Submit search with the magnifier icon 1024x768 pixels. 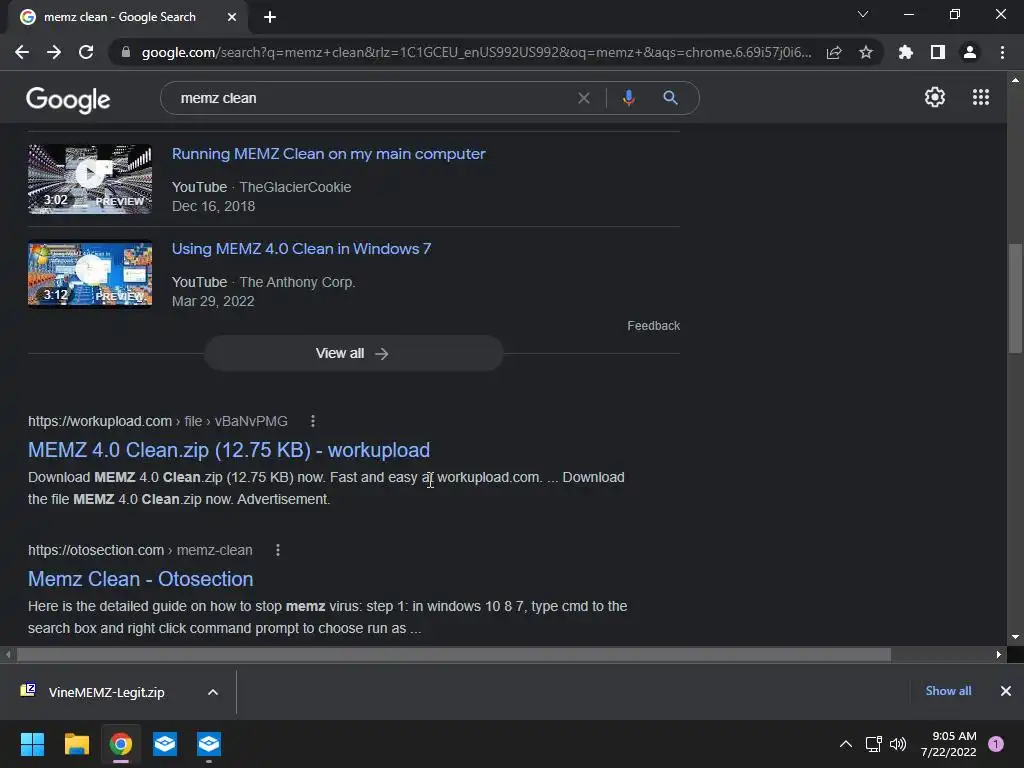(x=670, y=98)
